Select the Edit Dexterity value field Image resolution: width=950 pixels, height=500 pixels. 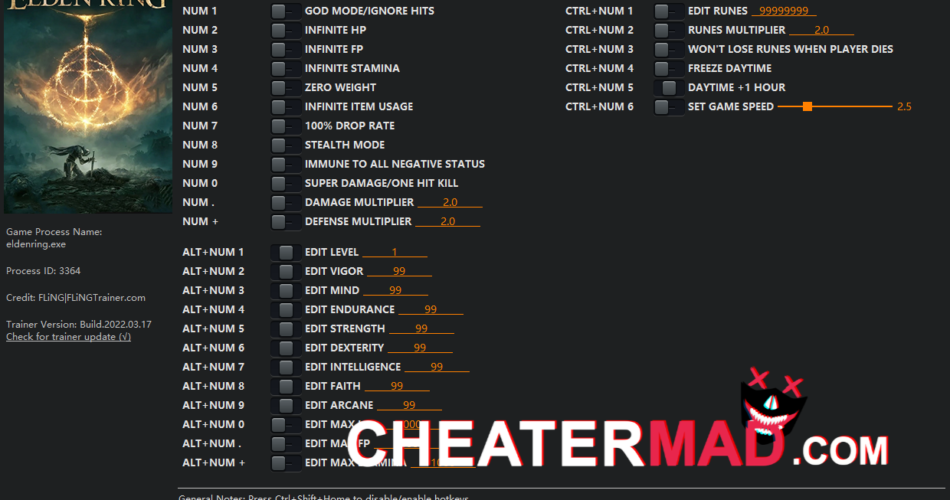pos(420,348)
